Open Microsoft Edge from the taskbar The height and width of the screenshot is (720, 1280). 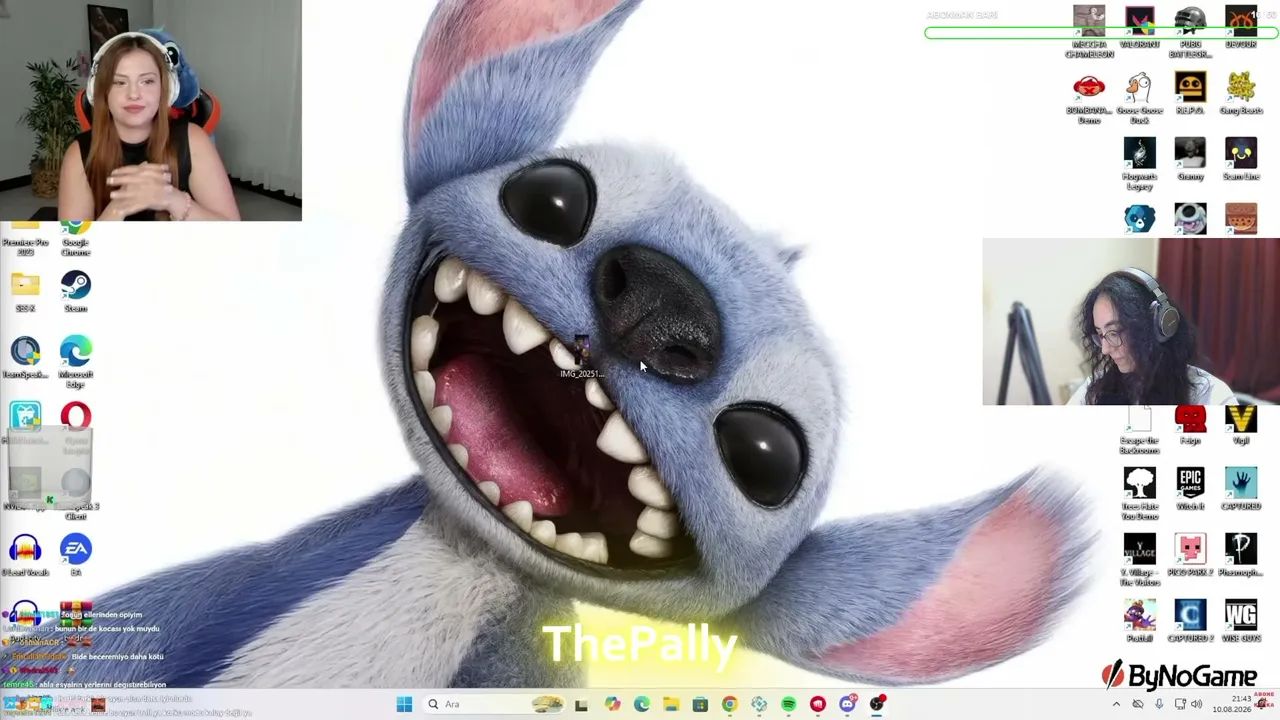tap(641, 704)
